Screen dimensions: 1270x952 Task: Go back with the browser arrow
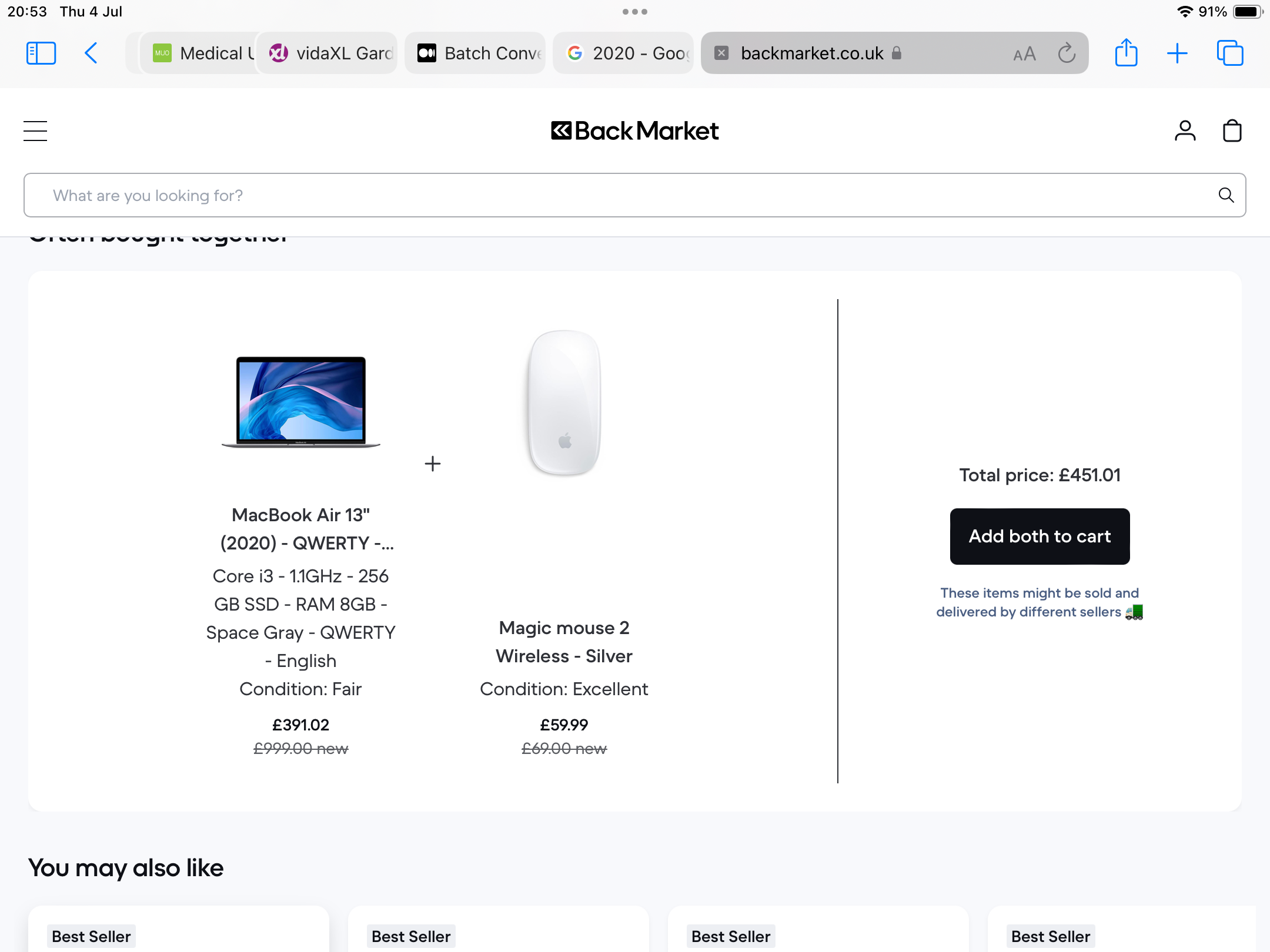click(91, 53)
